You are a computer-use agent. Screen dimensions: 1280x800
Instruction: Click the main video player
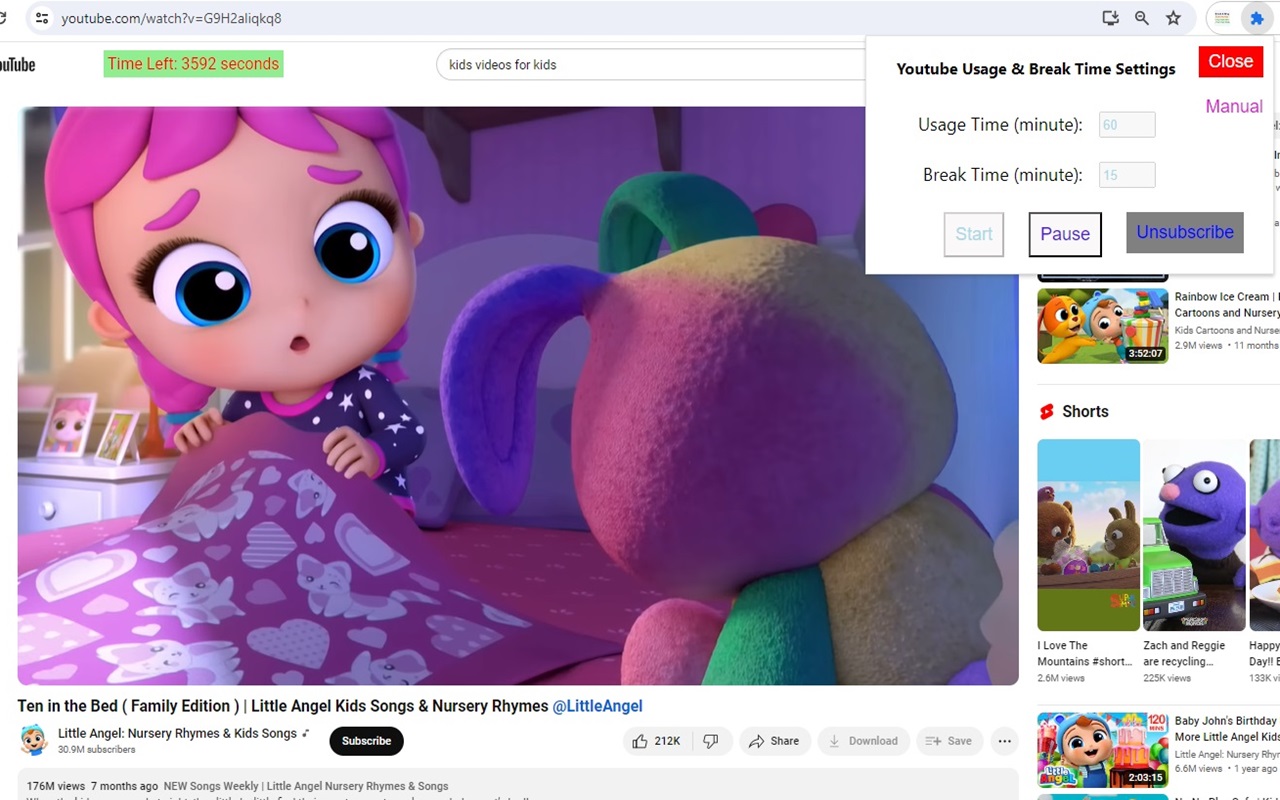(518, 395)
